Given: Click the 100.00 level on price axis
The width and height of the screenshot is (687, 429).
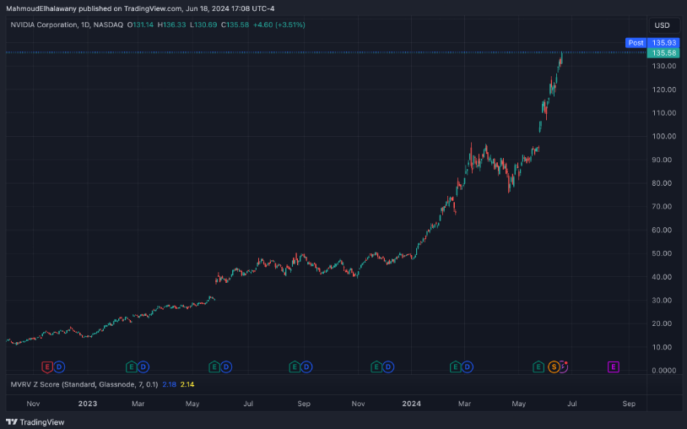Looking at the screenshot, I should coord(661,136).
